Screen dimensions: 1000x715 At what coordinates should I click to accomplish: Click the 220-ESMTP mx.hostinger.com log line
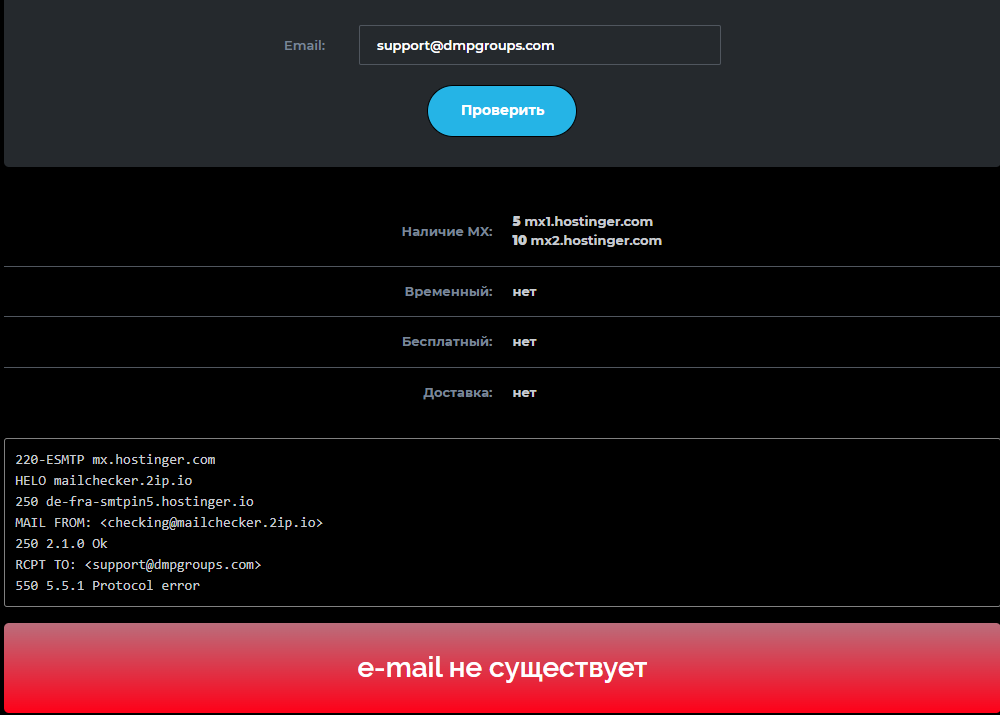(x=115, y=460)
